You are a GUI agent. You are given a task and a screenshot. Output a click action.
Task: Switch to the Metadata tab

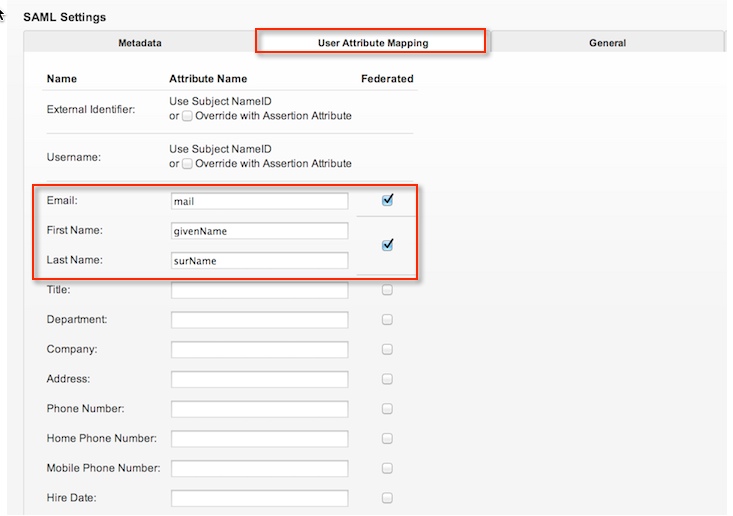coord(139,43)
